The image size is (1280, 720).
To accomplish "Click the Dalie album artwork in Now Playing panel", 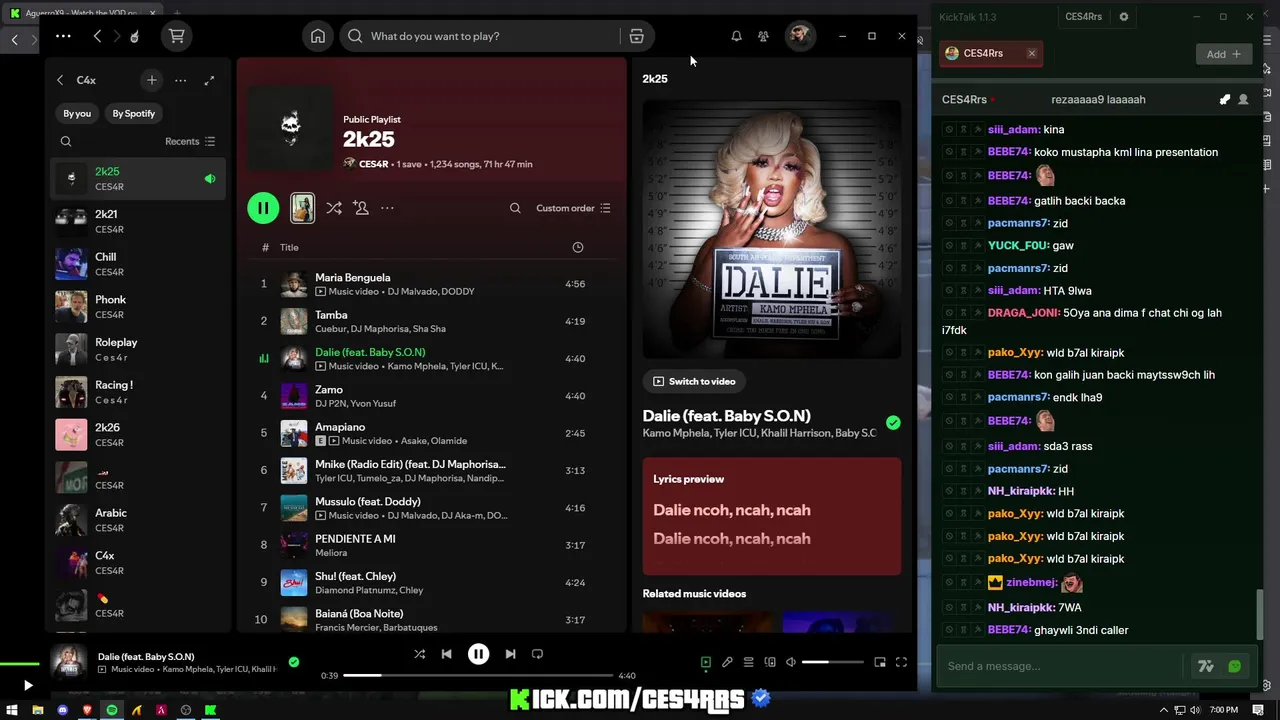I will pyautogui.click(x=771, y=229).
